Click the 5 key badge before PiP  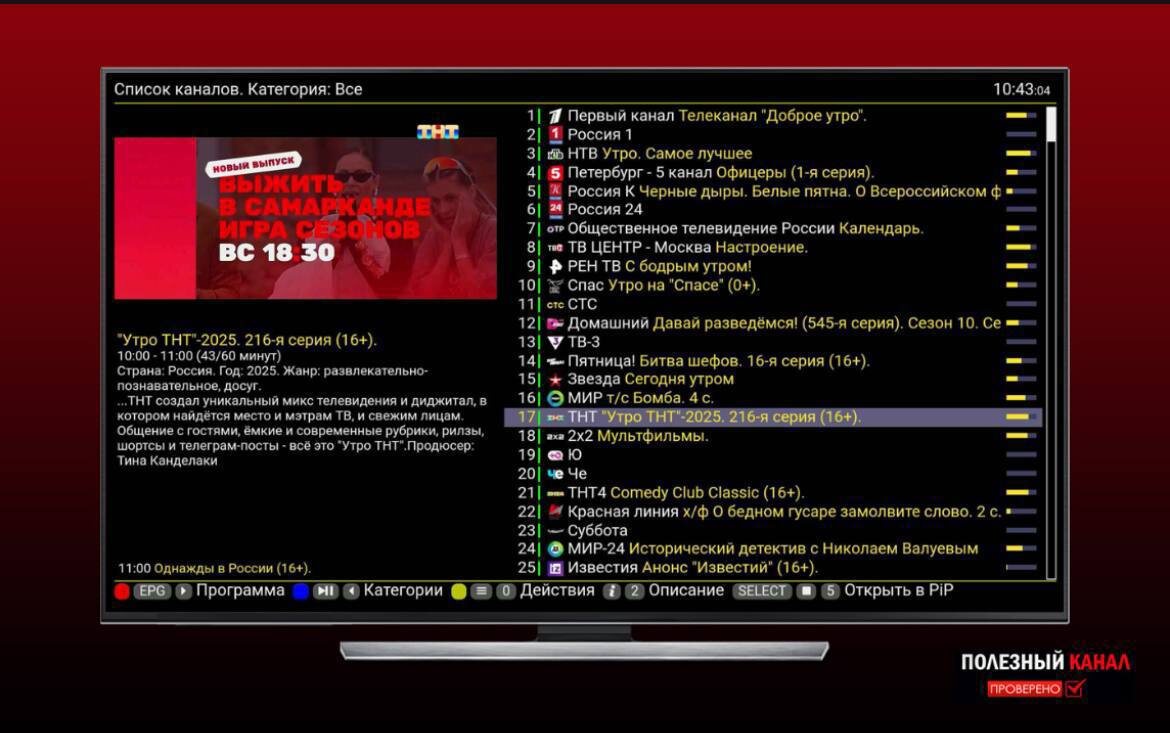coord(830,591)
